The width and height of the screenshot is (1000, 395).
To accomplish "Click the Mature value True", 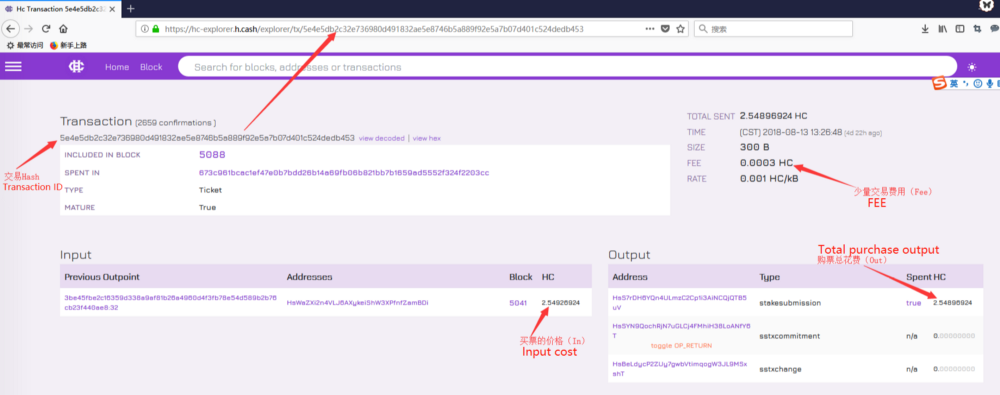I will pyautogui.click(x=207, y=207).
